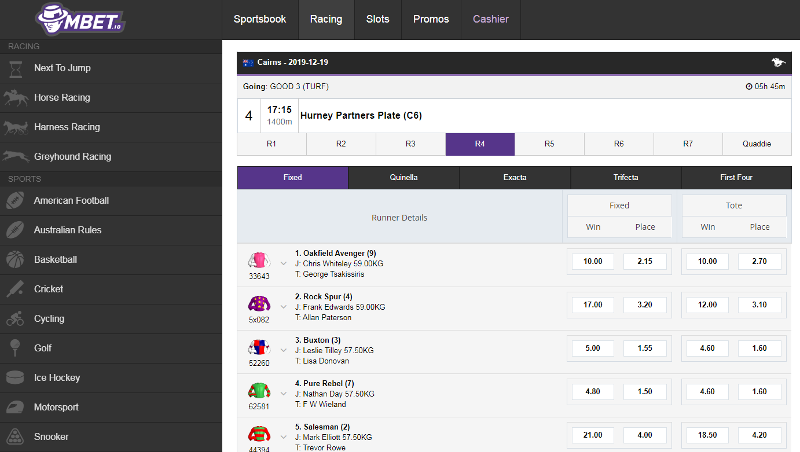Select the active R4 race tab

480,144
